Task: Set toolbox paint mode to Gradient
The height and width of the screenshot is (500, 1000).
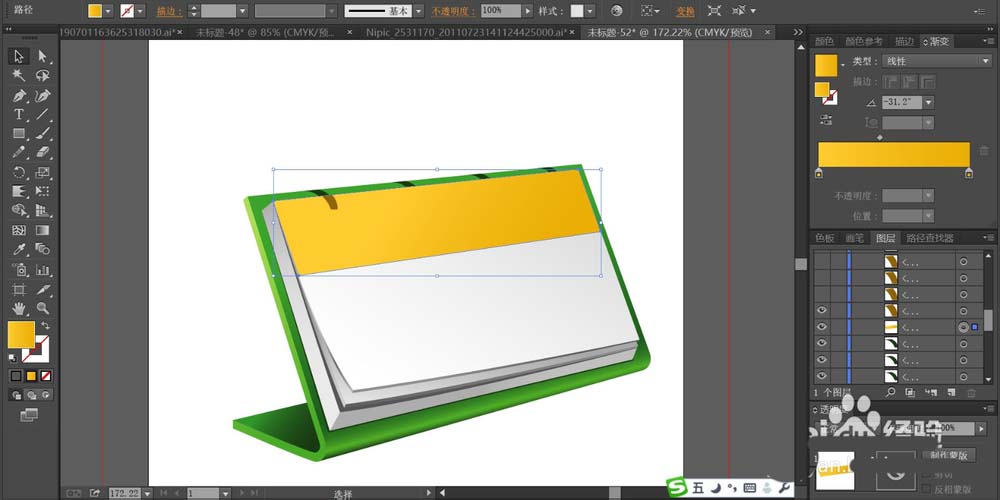Action: [31, 376]
